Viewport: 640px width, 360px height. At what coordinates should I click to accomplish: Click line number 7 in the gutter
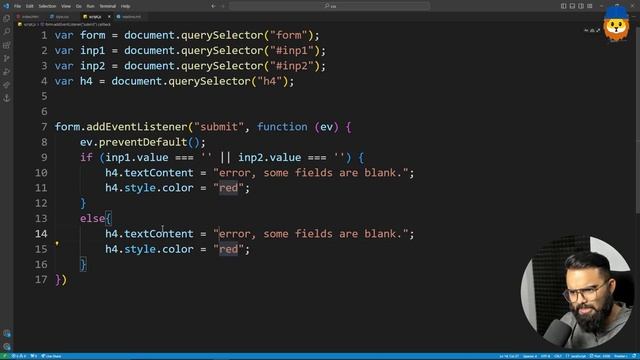pos(44,127)
